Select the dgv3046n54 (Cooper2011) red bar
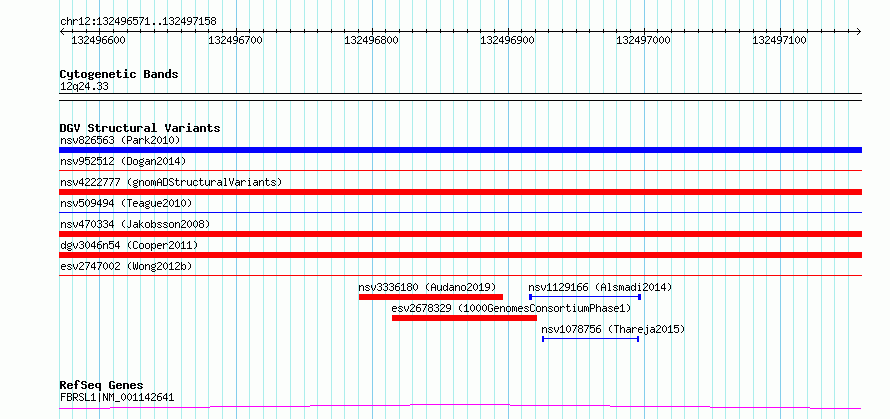Viewport: 890px width, 419px height. pos(460,255)
